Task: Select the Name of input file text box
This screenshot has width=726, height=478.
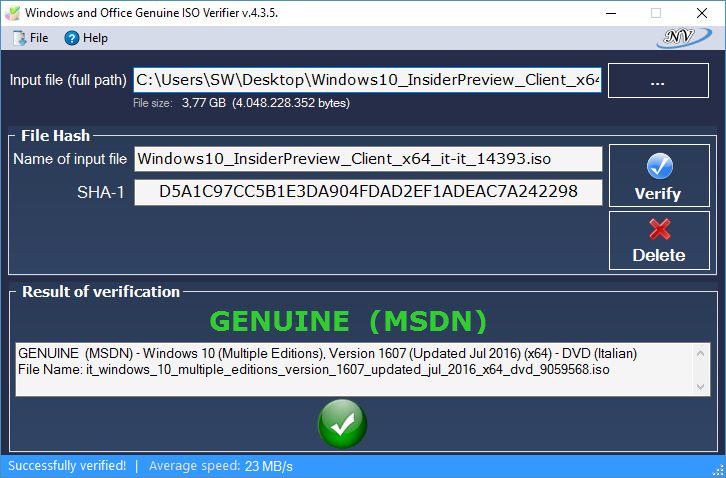Action: [x=368, y=159]
